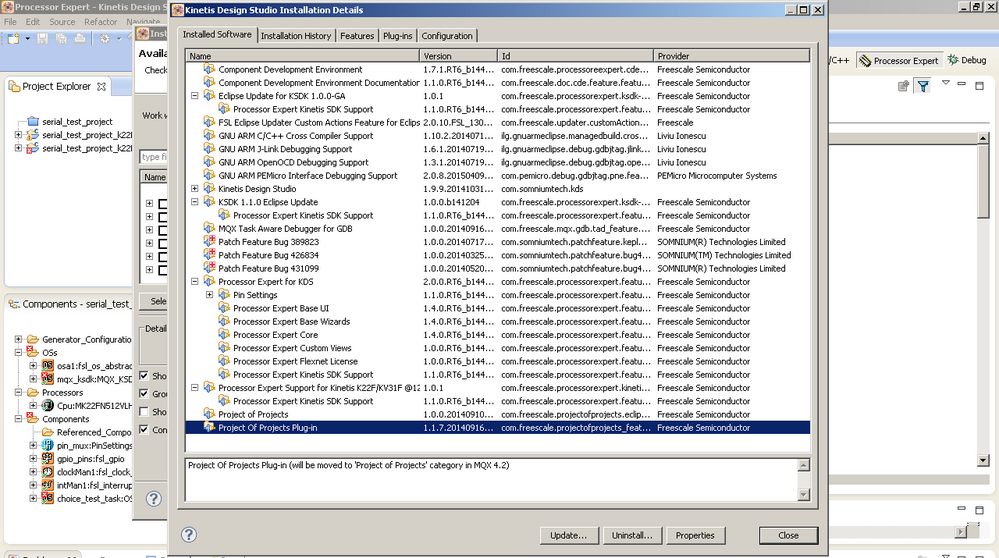Click the Update... button

coord(568,535)
